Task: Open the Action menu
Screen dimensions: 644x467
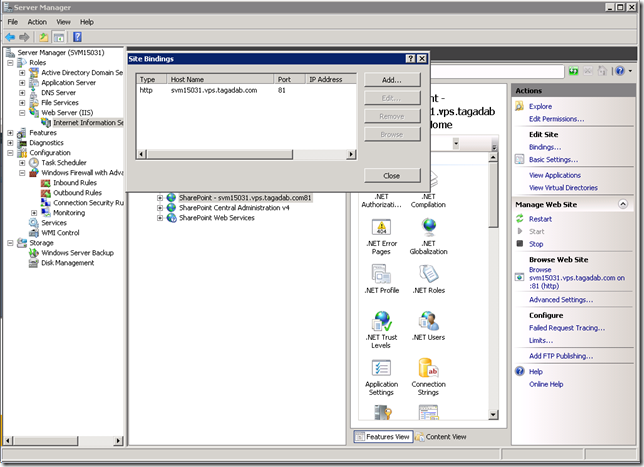Action: (37, 21)
